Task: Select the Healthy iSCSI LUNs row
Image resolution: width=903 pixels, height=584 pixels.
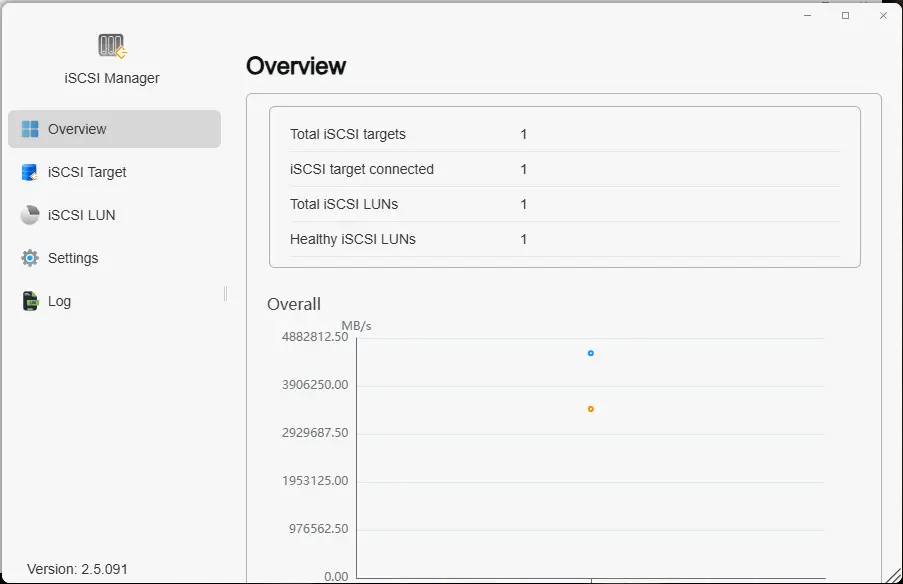Action: point(564,239)
